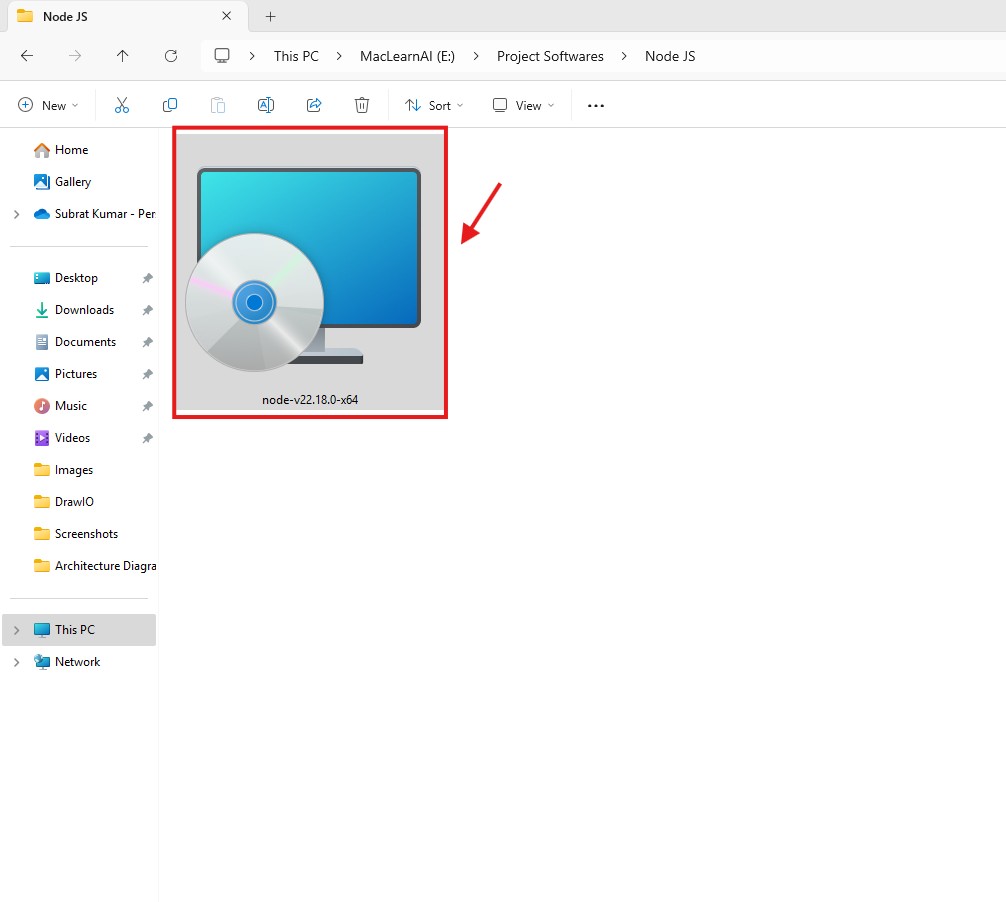
Task: Expand the Network tree node
Action: pyautogui.click(x=16, y=662)
